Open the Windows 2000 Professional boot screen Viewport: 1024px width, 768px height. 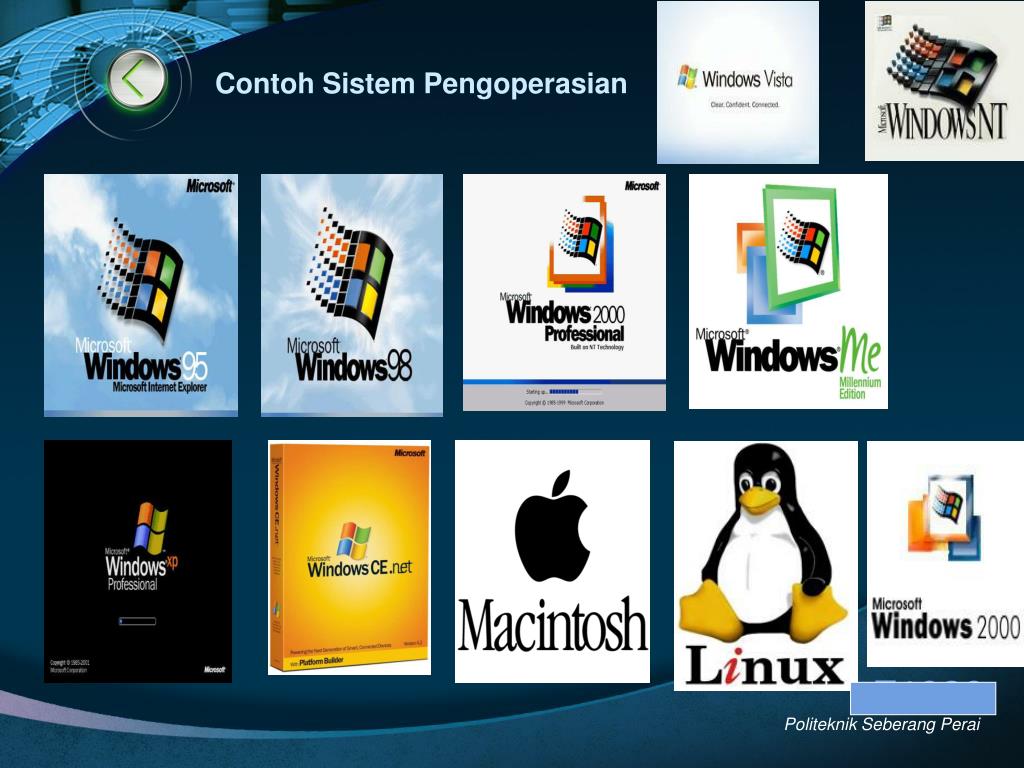coord(564,292)
